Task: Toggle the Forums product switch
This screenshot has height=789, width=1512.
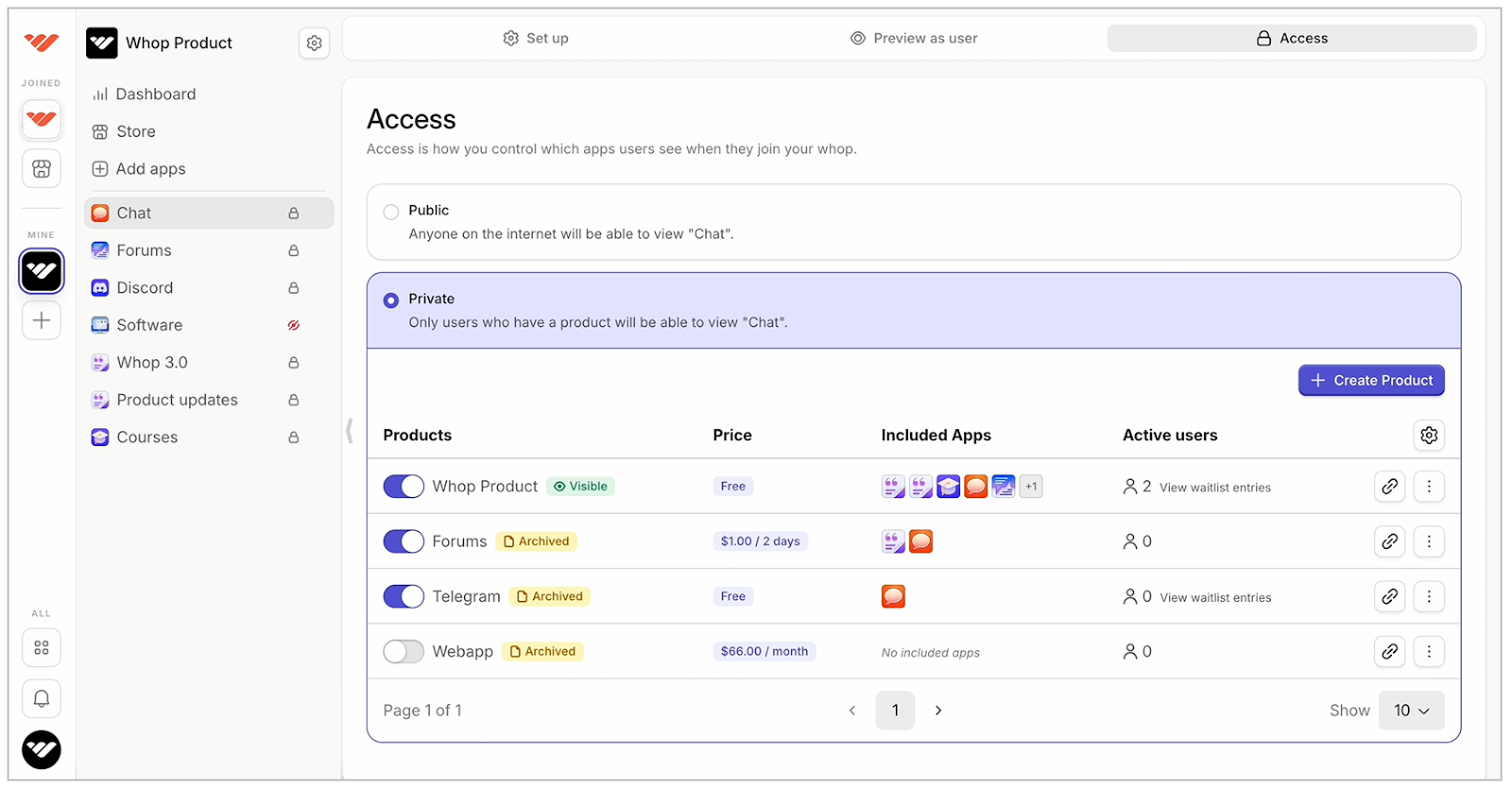Action: (404, 541)
